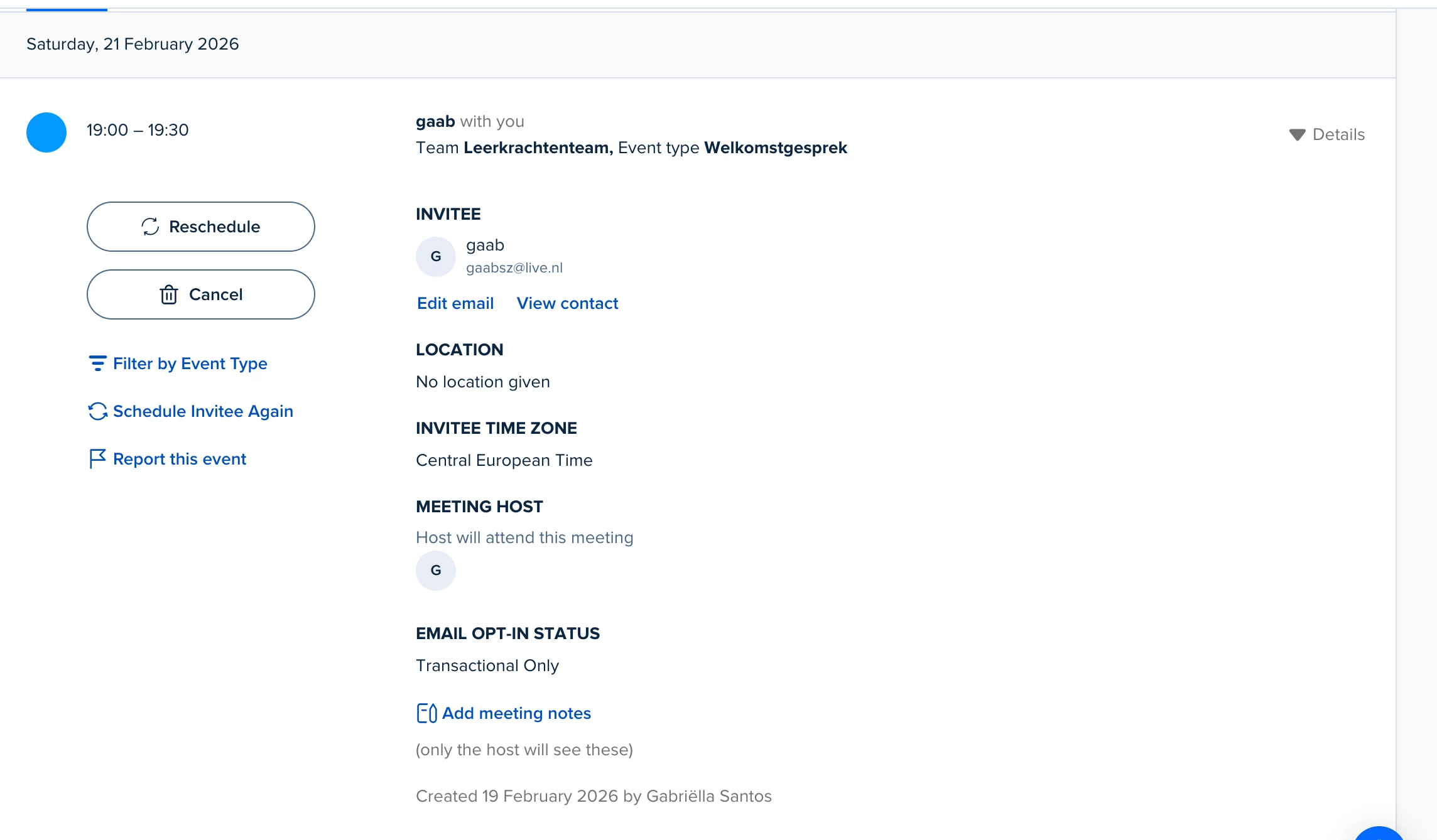
Task: Click the Cancel event button
Action: (200, 294)
